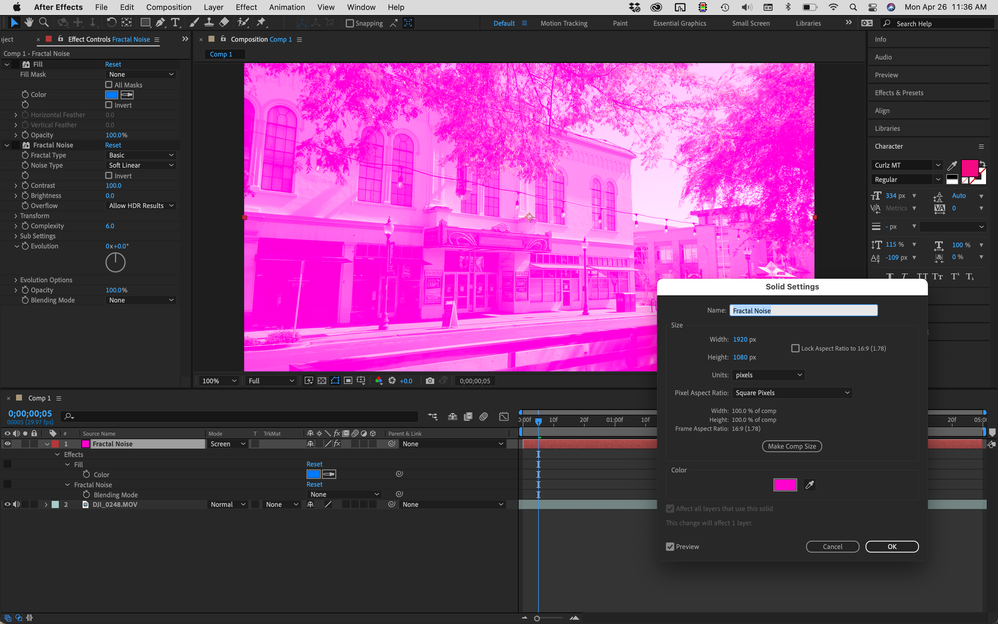
Task: Hide the Fractal Noise layer eye
Action: [7, 444]
